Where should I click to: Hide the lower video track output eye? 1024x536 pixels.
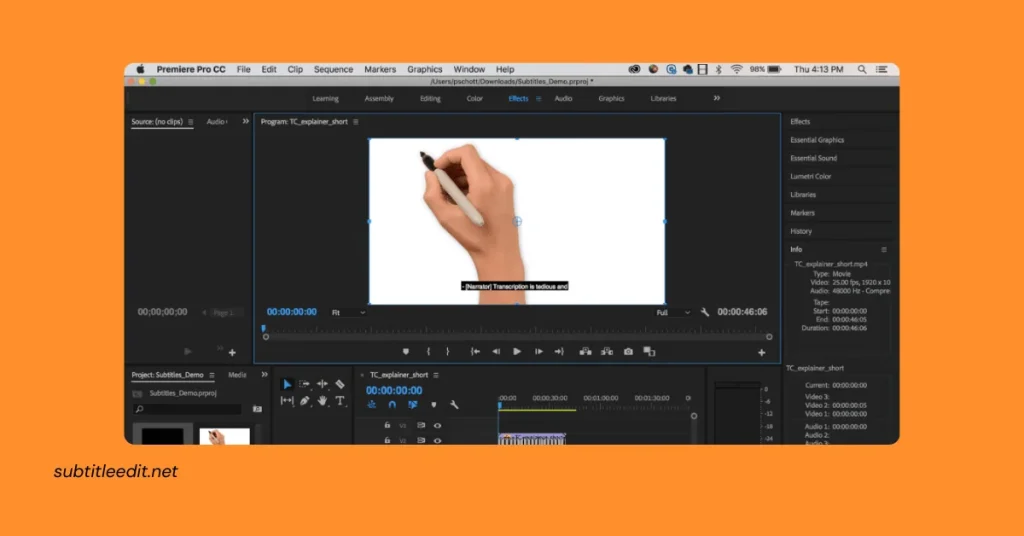click(x=438, y=441)
